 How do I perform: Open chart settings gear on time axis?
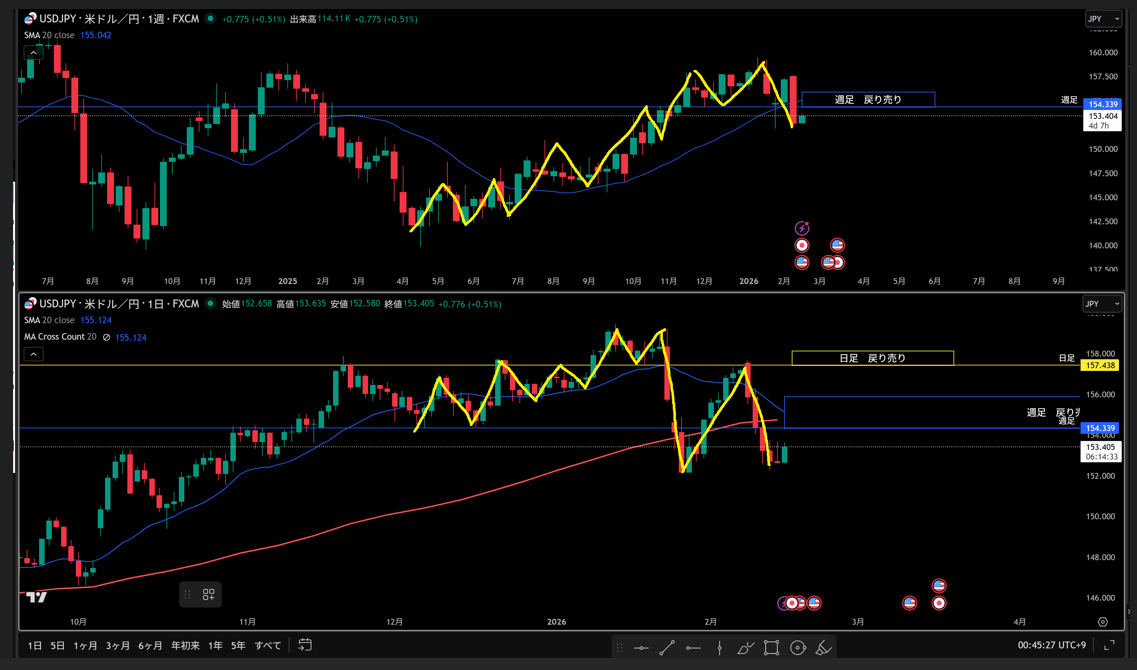[x=1103, y=622]
